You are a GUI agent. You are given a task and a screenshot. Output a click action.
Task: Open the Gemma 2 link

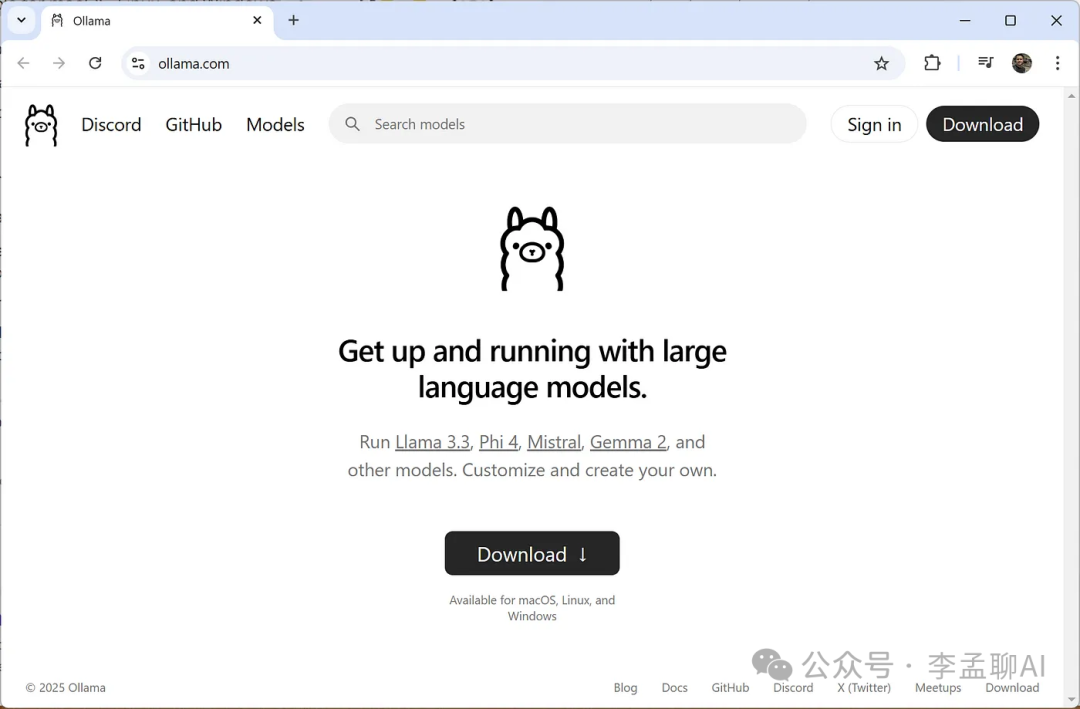pos(628,442)
